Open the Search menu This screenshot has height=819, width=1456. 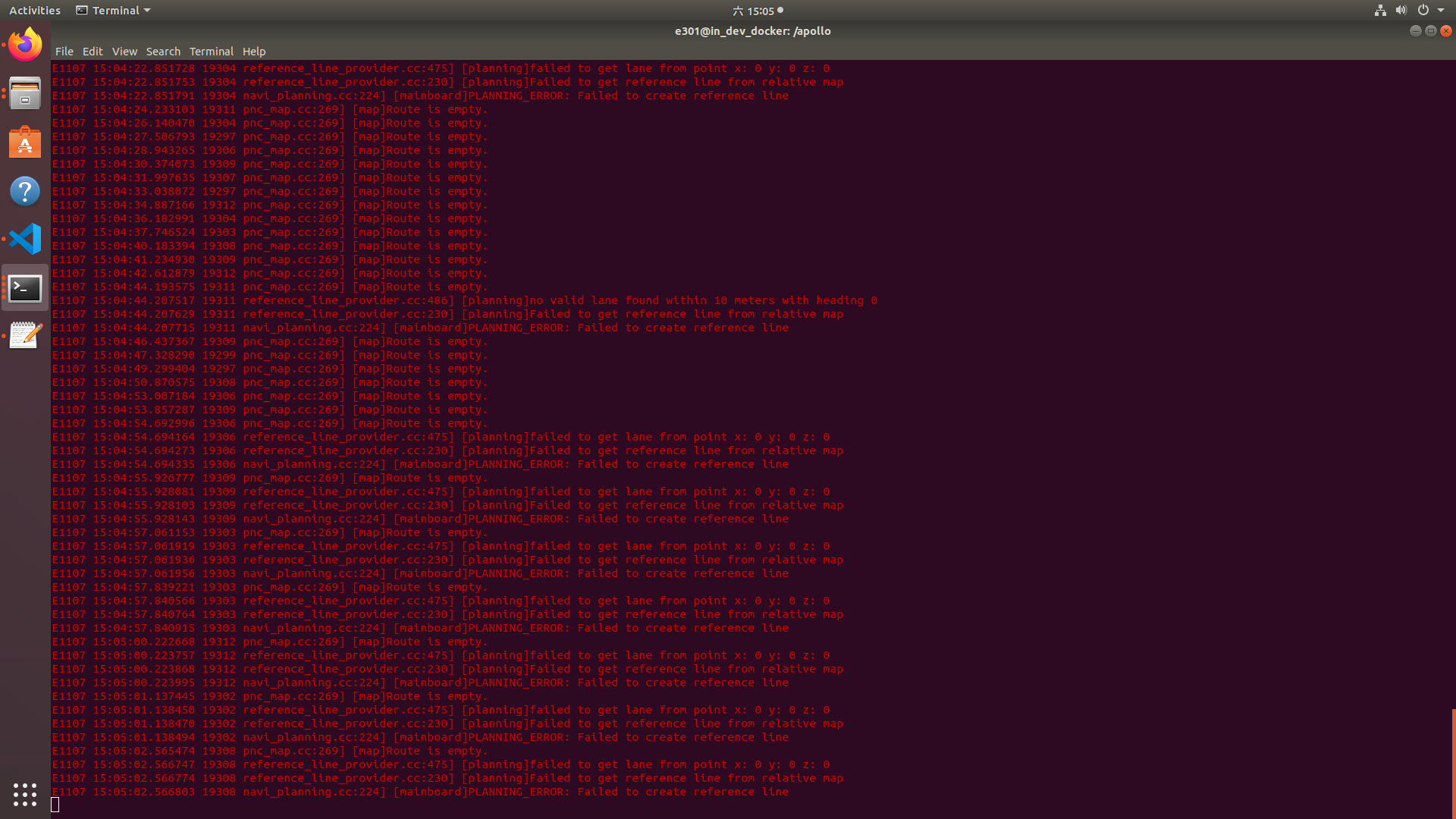(x=163, y=52)
